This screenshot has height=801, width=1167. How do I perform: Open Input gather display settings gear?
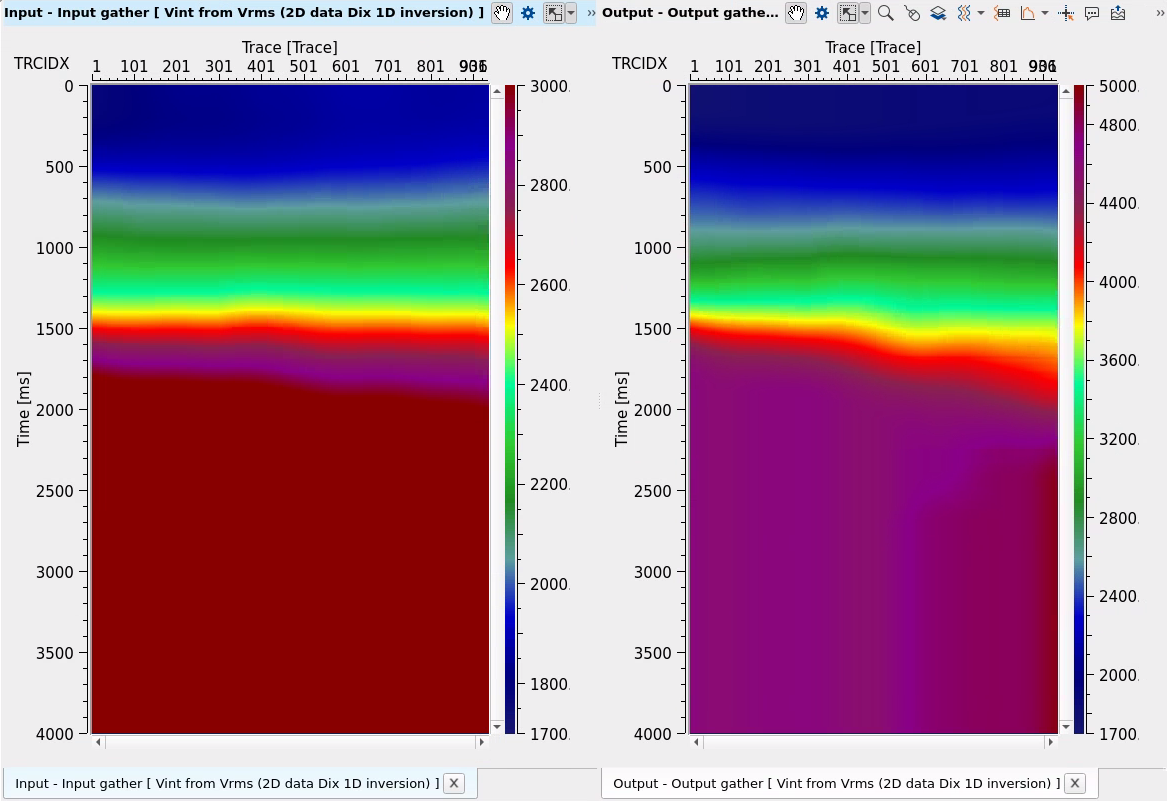(528, 13)
